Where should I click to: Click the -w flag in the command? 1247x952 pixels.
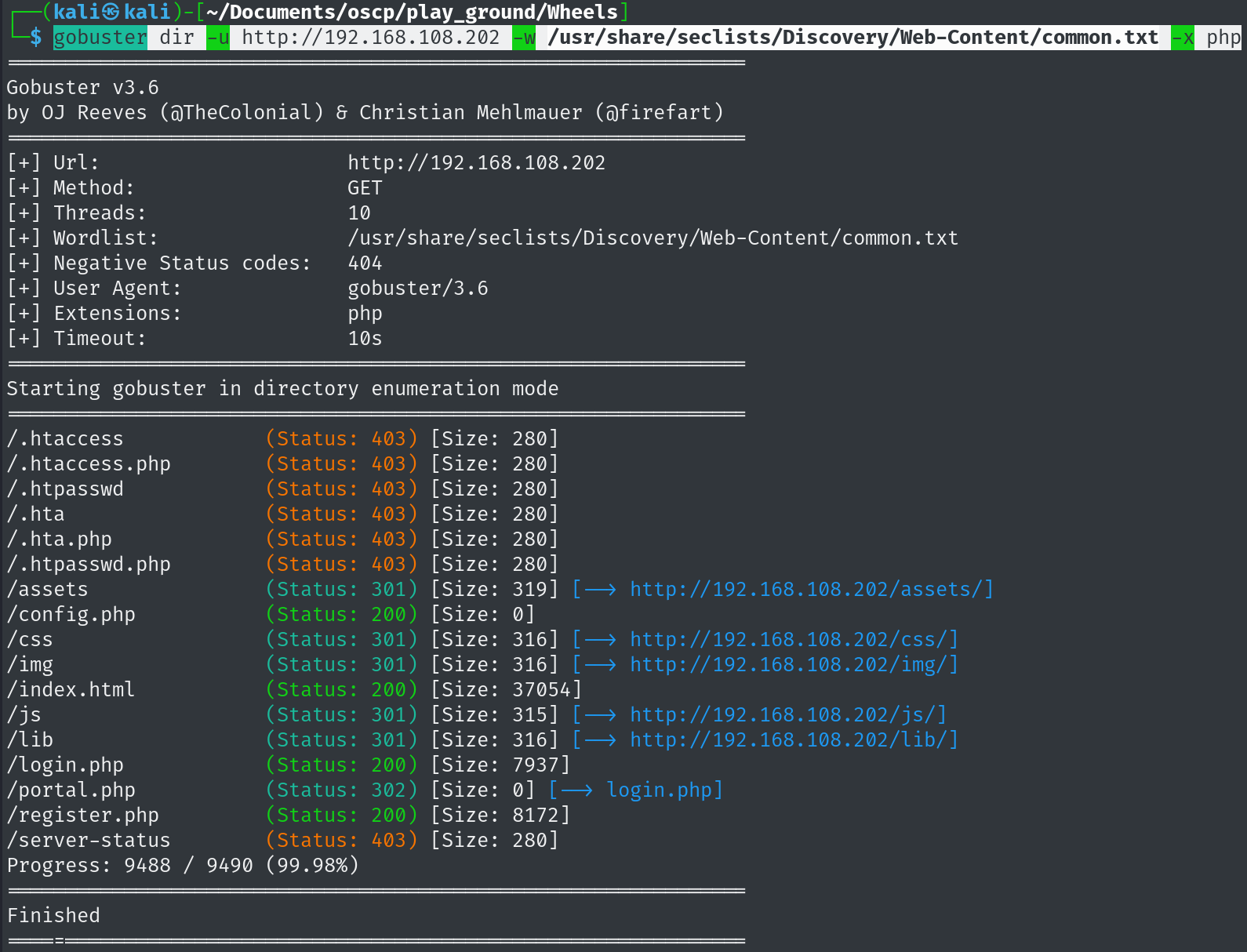[x=524, y=37]
